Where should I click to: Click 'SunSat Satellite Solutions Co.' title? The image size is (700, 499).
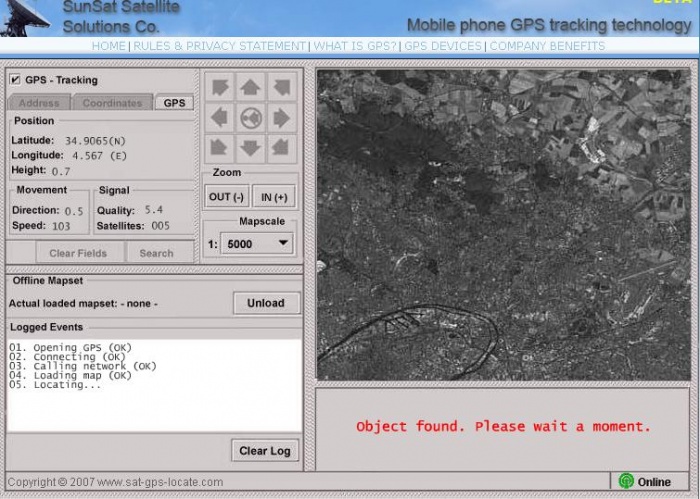(x=121, y=17)
